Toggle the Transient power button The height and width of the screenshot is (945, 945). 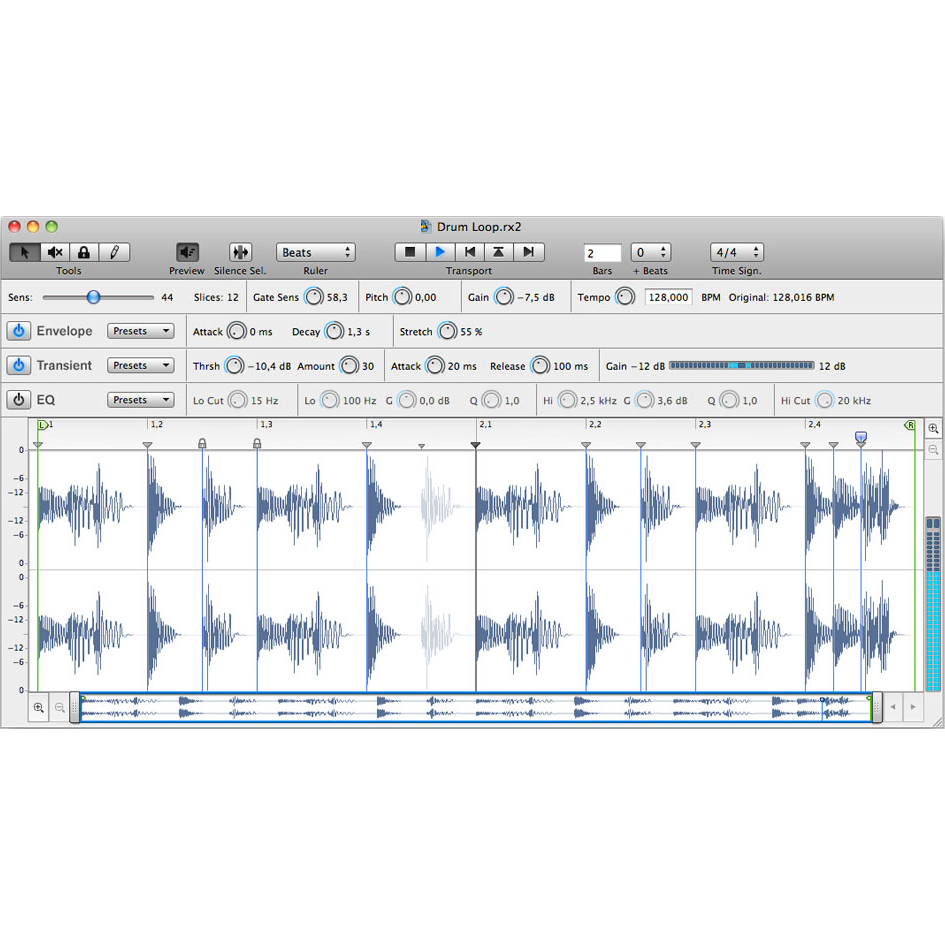click(x=18, y=366)
